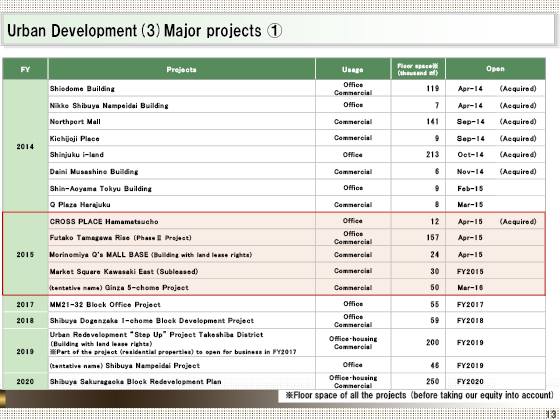
Task: Select "Ginza 5-chome Project" project name
Action: click(x=146, y=288)
